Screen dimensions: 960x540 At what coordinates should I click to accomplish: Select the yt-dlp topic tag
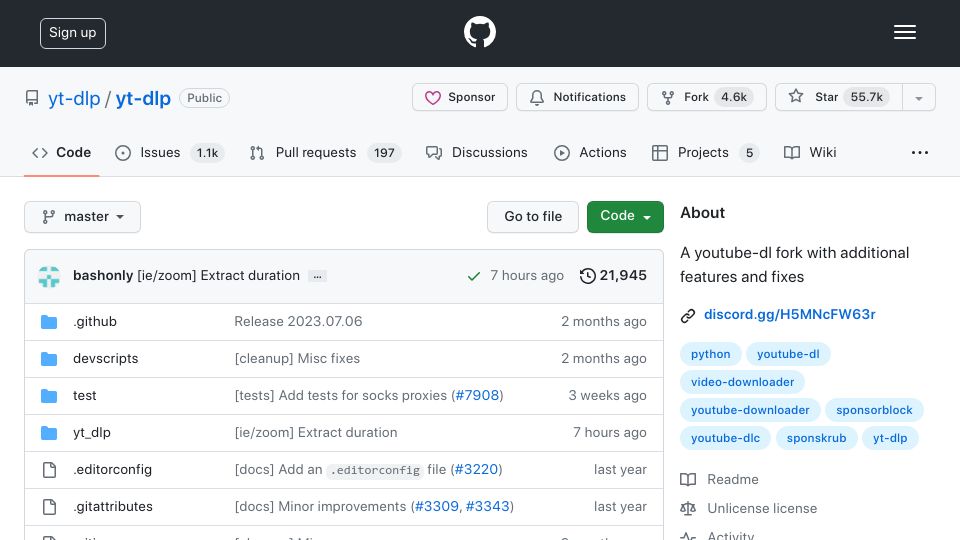coord(890,438)
